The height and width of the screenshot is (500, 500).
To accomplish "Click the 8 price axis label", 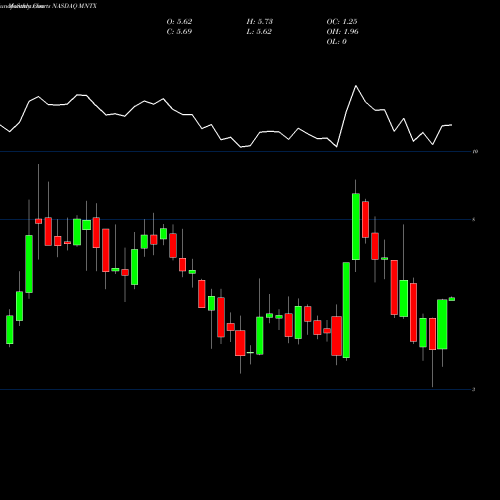I will pos(474,219).
